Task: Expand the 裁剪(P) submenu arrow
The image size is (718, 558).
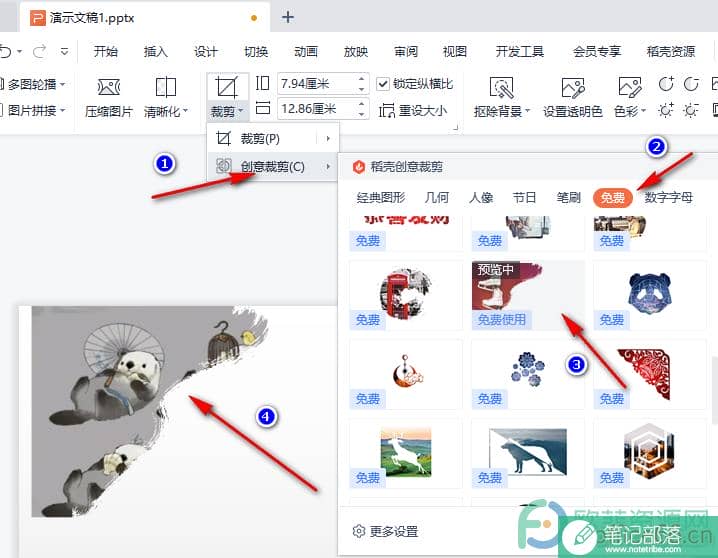Action: tap(328, 138)
